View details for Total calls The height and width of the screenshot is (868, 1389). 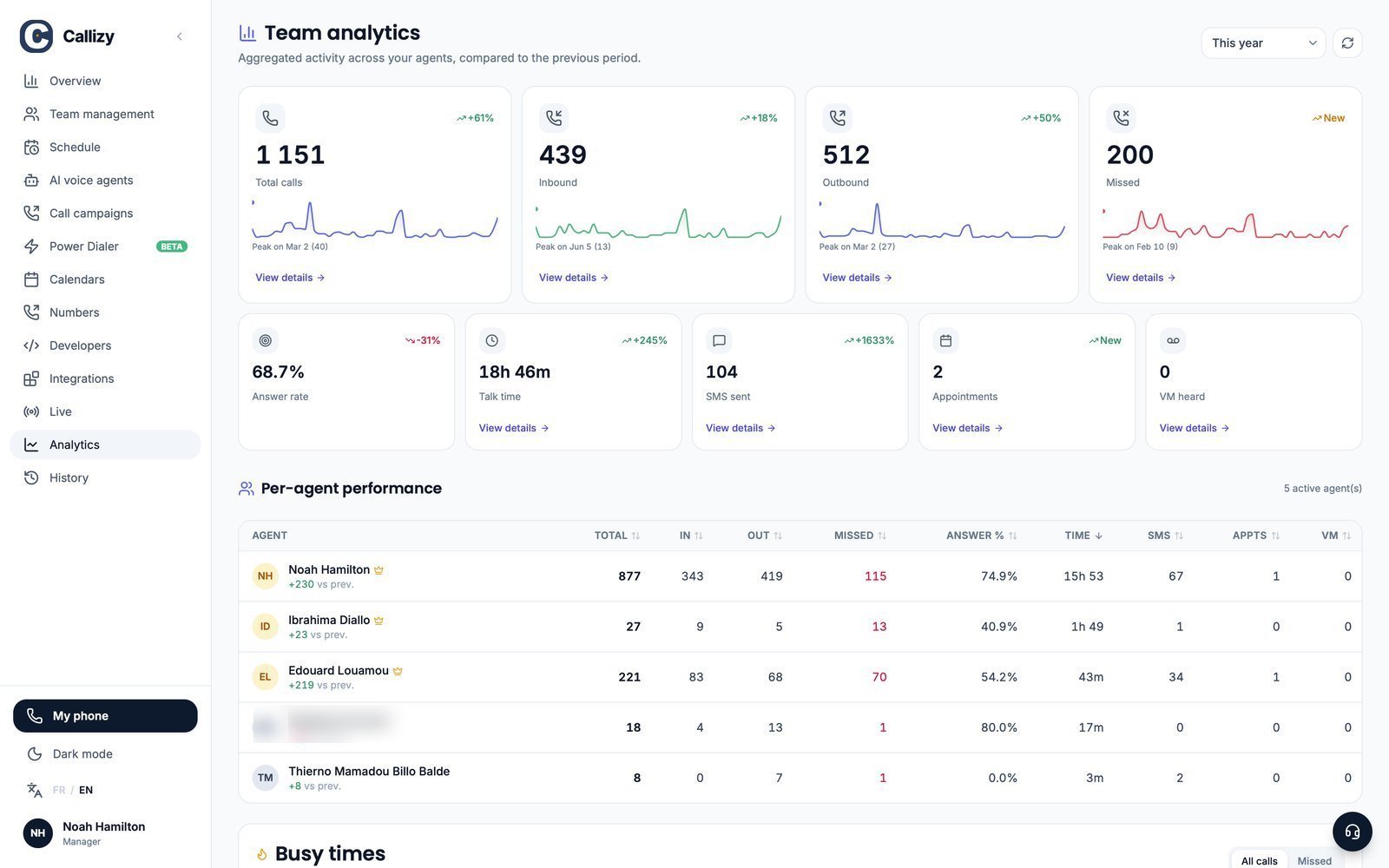[x=290, y=278]
